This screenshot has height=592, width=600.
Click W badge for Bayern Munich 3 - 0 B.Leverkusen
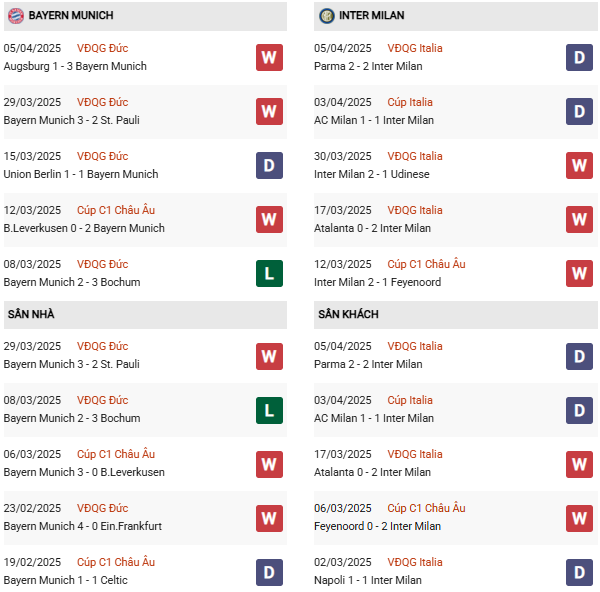tap(269, 463)
